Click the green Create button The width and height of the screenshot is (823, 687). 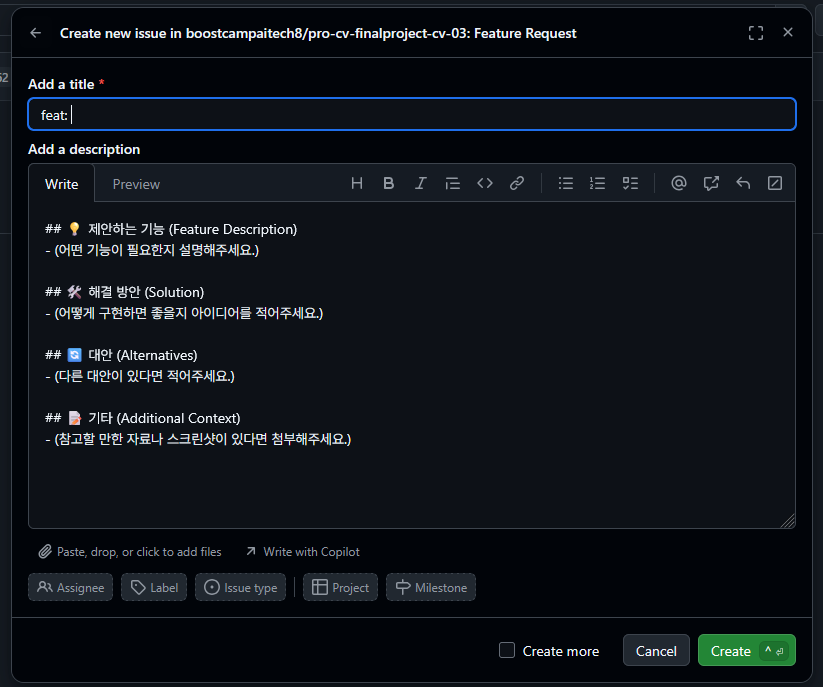[747, 651]
